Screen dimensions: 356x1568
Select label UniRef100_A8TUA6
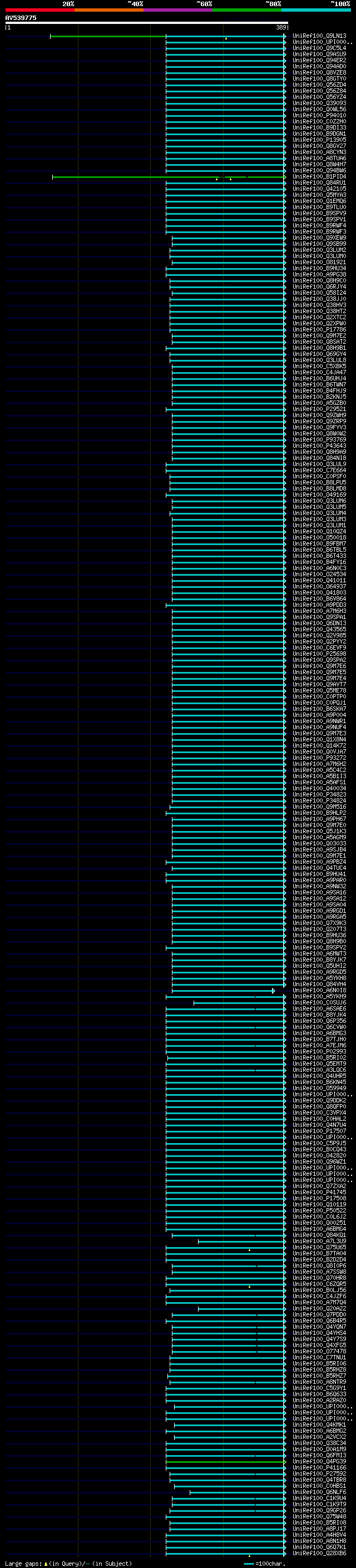pos(319,159)
